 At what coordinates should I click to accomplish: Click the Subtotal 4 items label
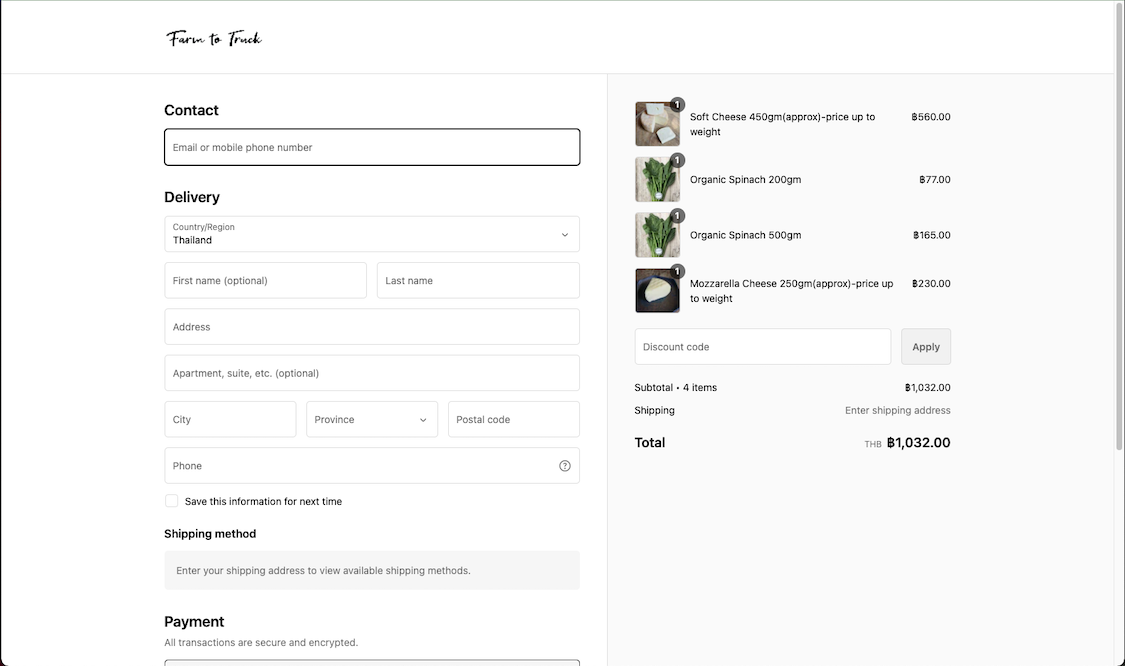point(675,388)
